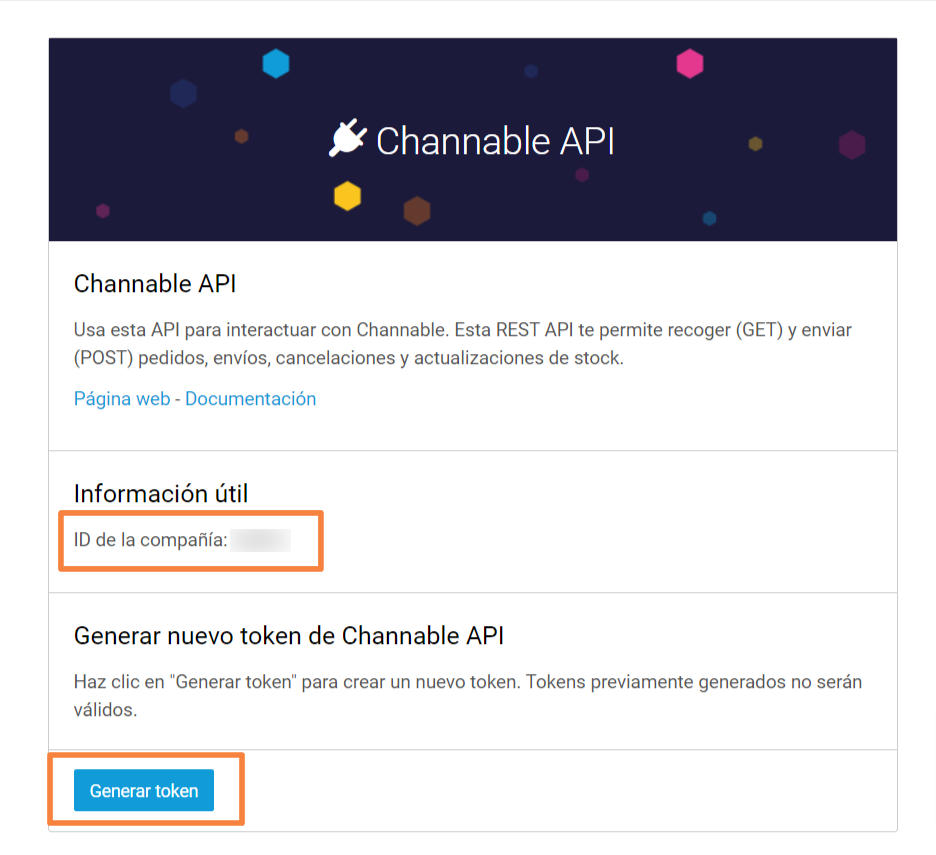
Task: Click the large brown hexagon beside yellow one
Action: click(x=417, y=211)
